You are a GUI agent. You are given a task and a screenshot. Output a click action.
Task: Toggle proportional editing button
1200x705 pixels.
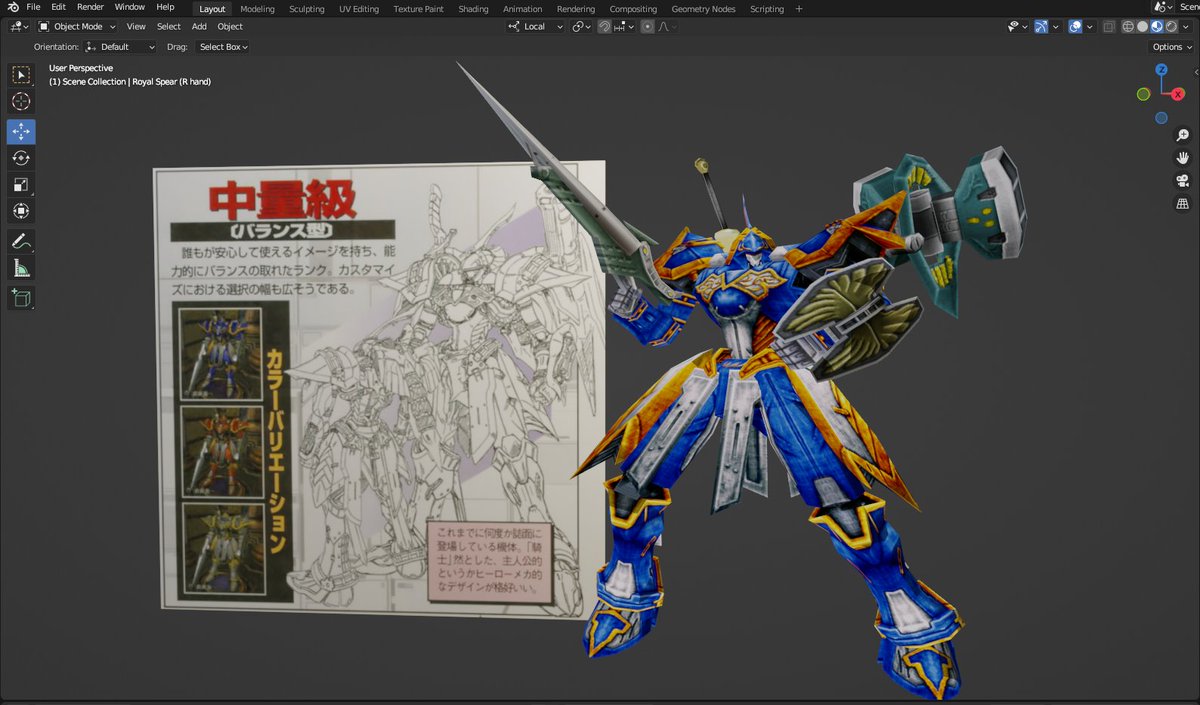648,27
